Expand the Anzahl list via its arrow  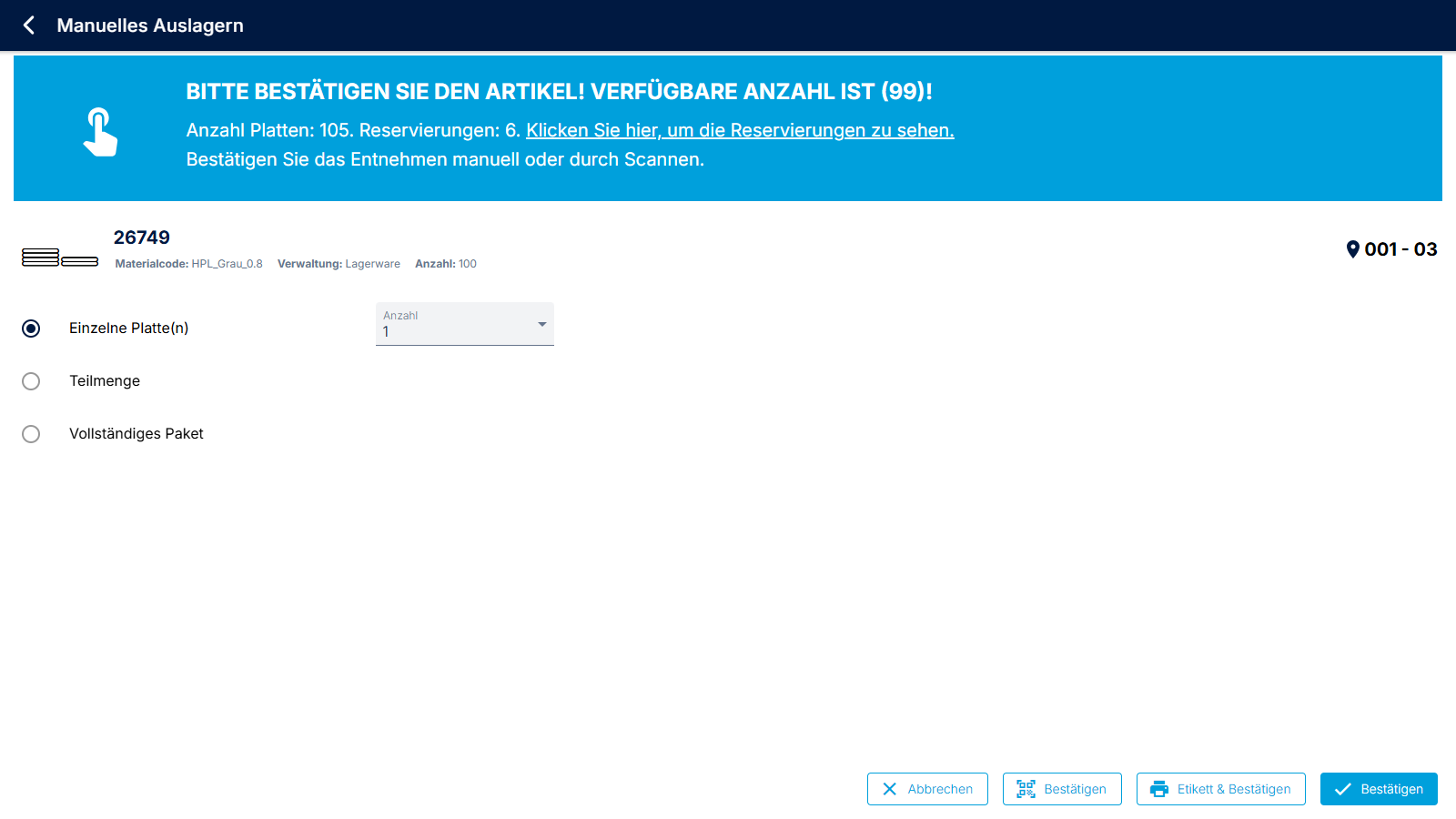(541, 325)
